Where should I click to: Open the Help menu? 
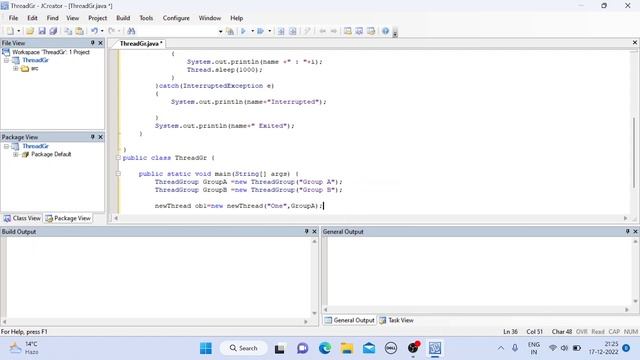[236, 18]
